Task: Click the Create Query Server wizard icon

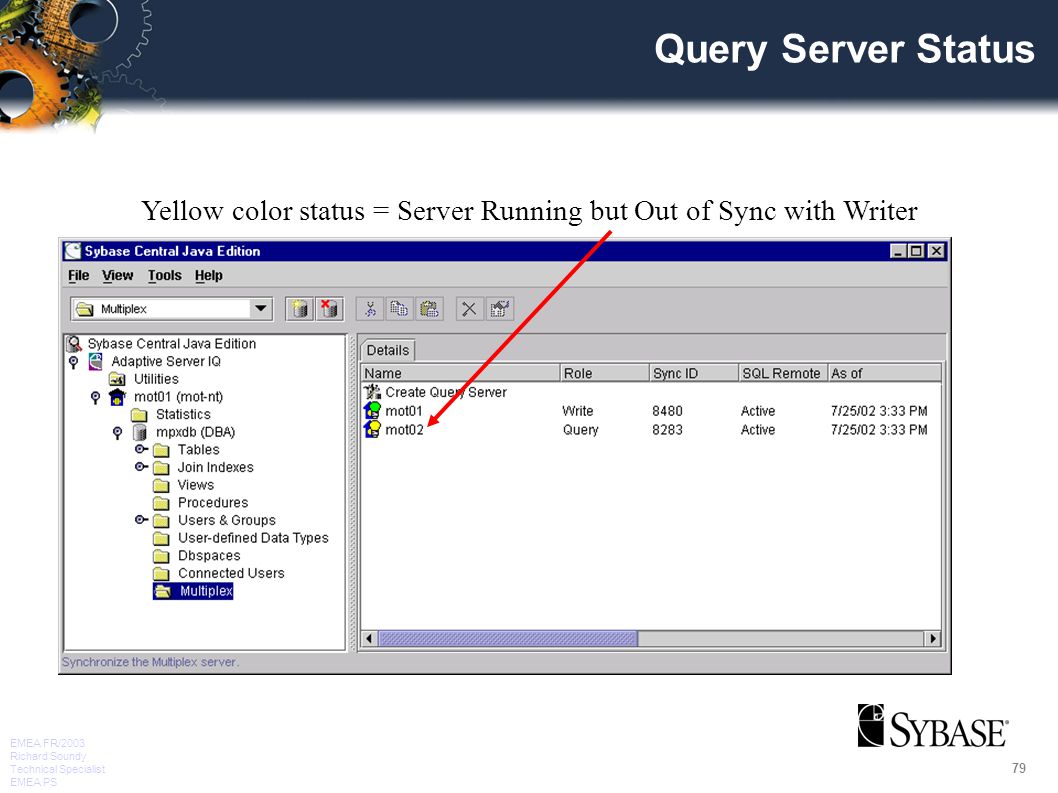Action: click(372, 392)
